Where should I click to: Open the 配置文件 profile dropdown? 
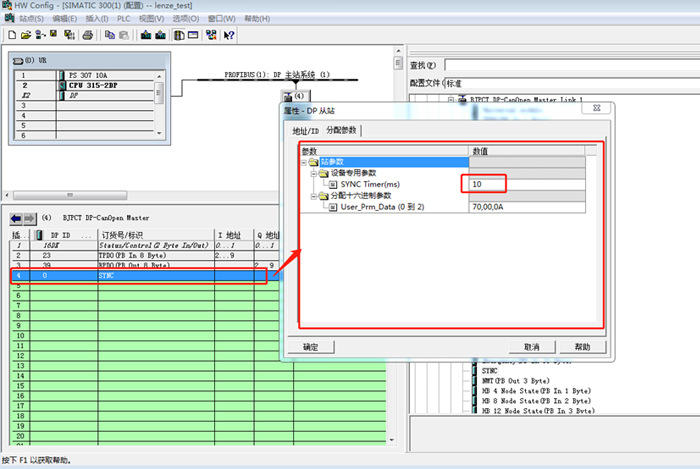pos(572,83)
